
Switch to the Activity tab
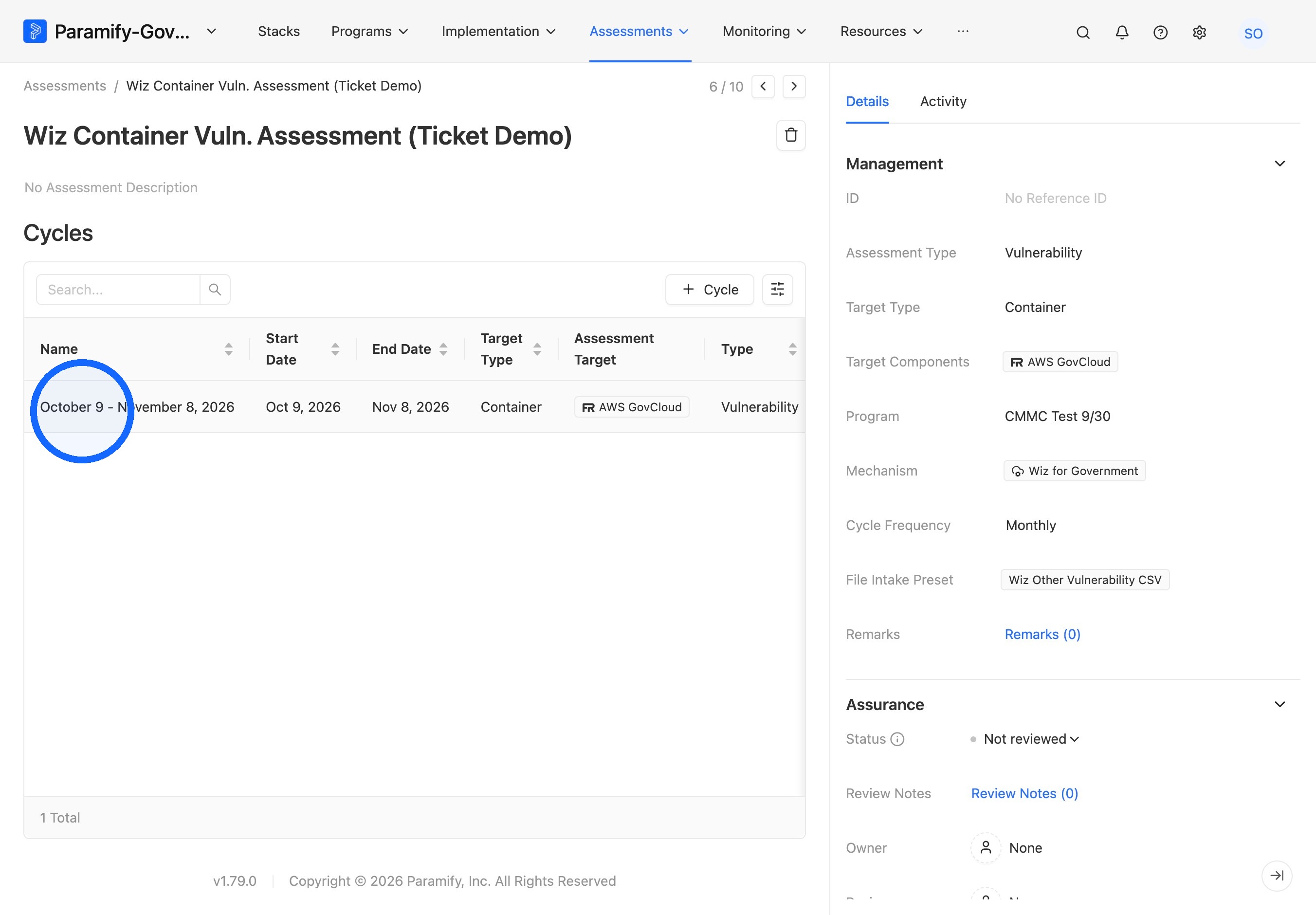tap(943, 101)
